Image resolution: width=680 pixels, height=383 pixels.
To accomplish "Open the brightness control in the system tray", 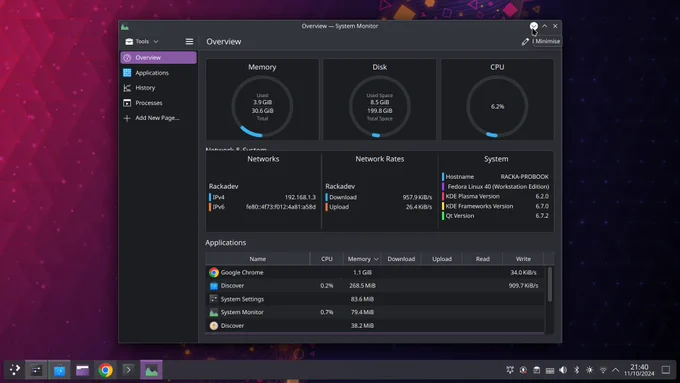I will [589, 370].
